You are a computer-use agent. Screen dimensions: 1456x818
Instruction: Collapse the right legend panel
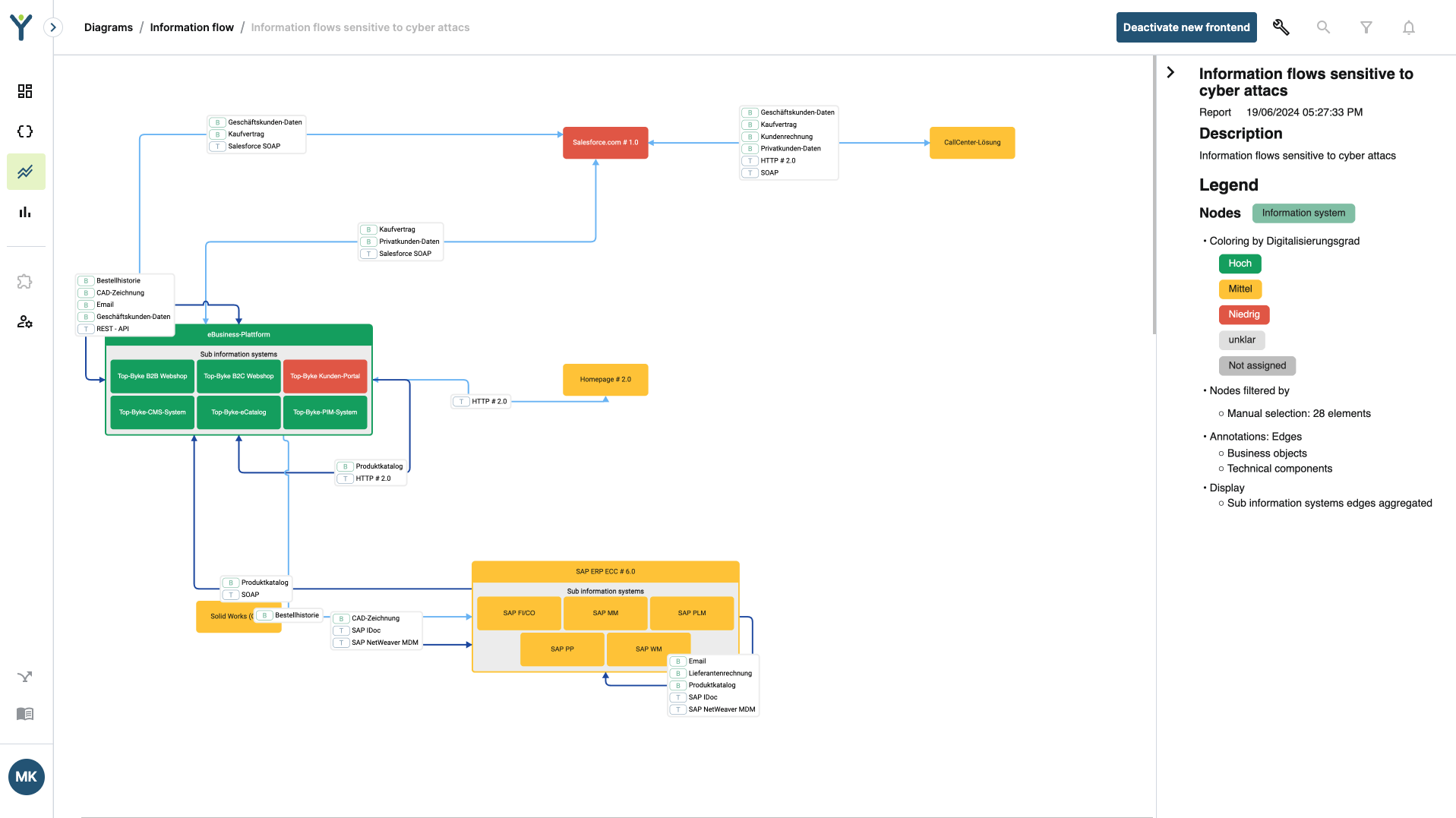[x=1170, y=72]
